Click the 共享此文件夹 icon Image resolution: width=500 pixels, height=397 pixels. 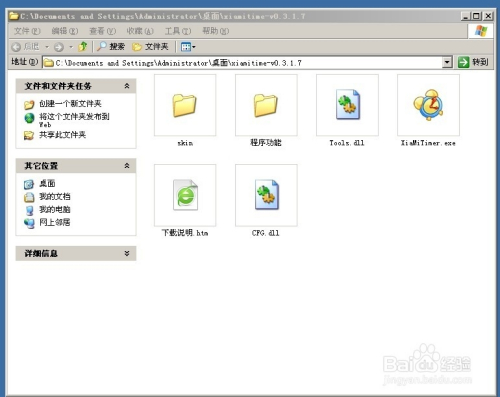point(29,135)
